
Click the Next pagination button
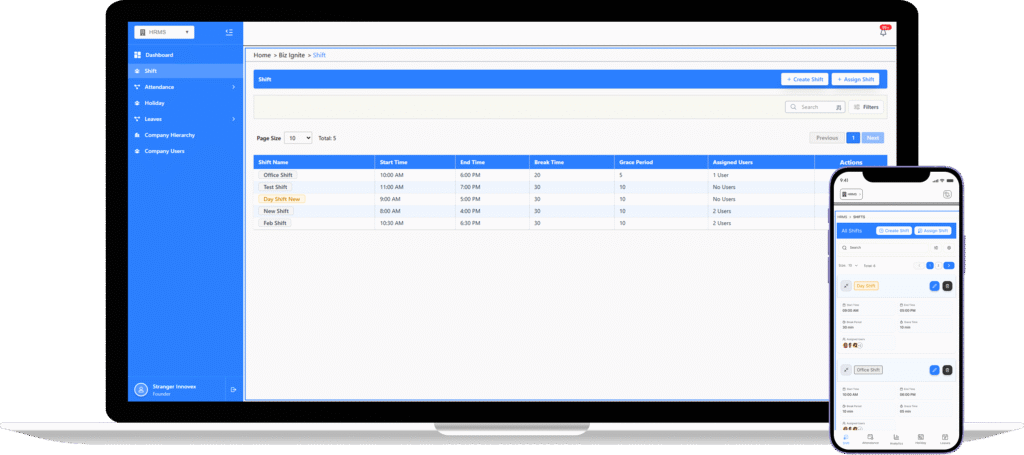coord(873,138)
